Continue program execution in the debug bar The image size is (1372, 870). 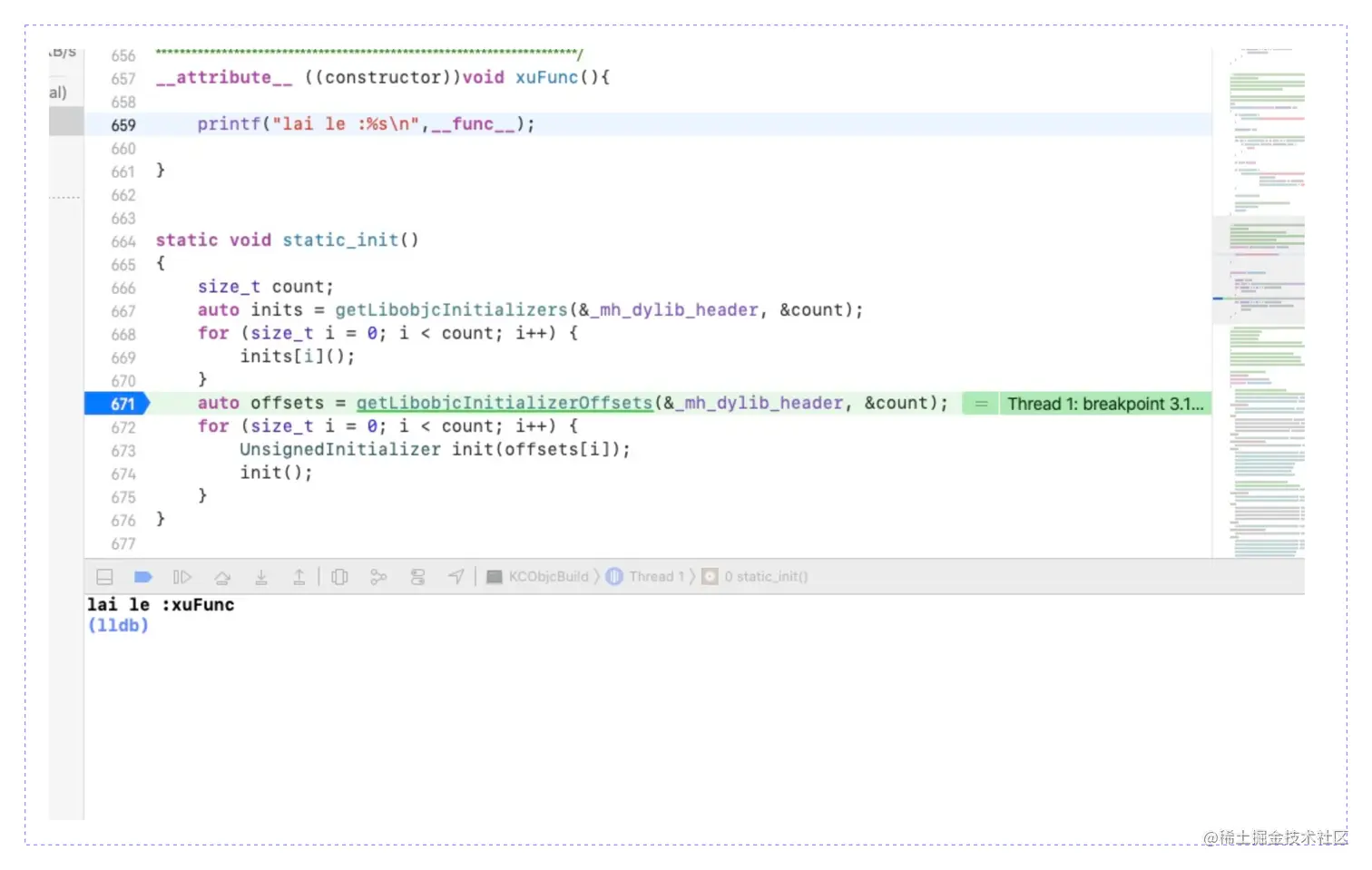point(182,577)
